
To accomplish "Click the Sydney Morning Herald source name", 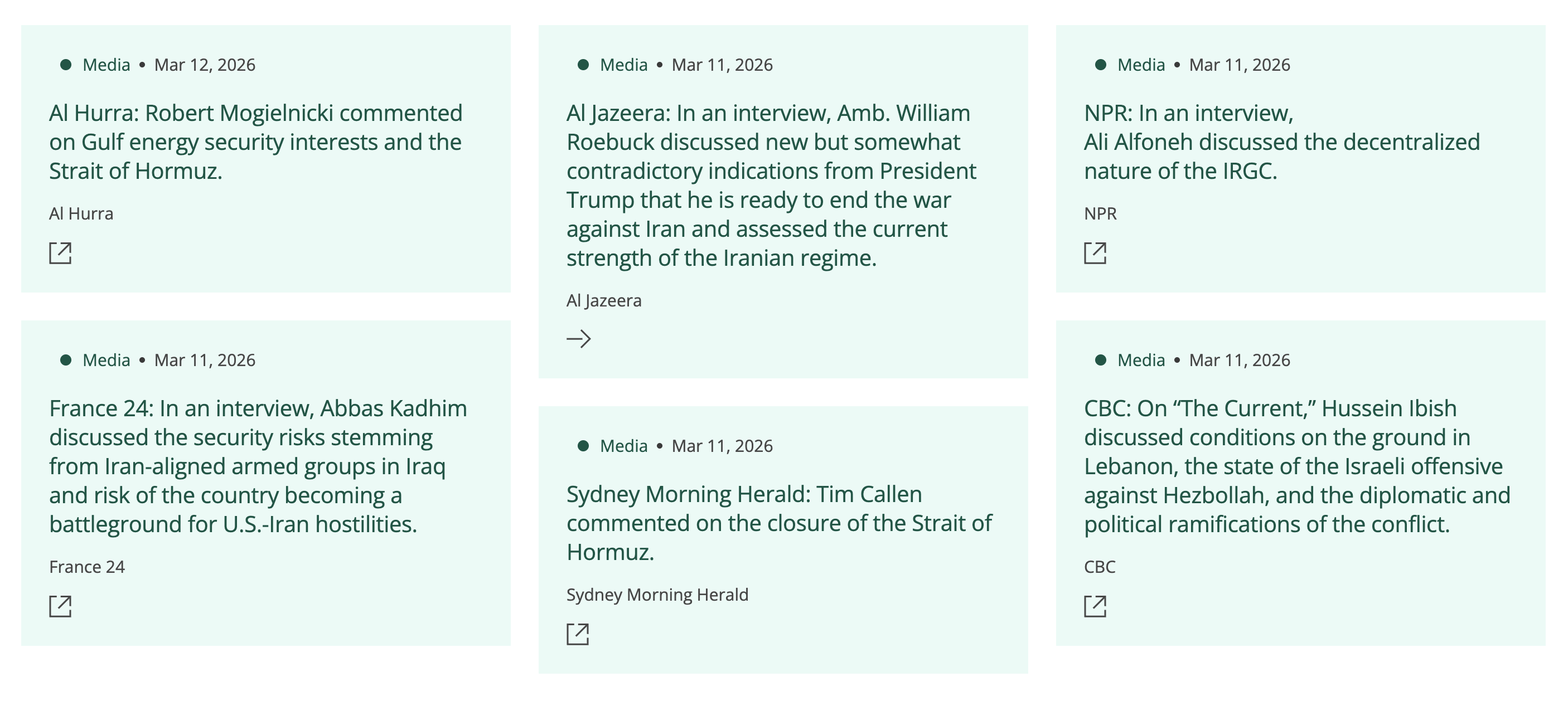I will pyautogui.click(x=657, y=595).
